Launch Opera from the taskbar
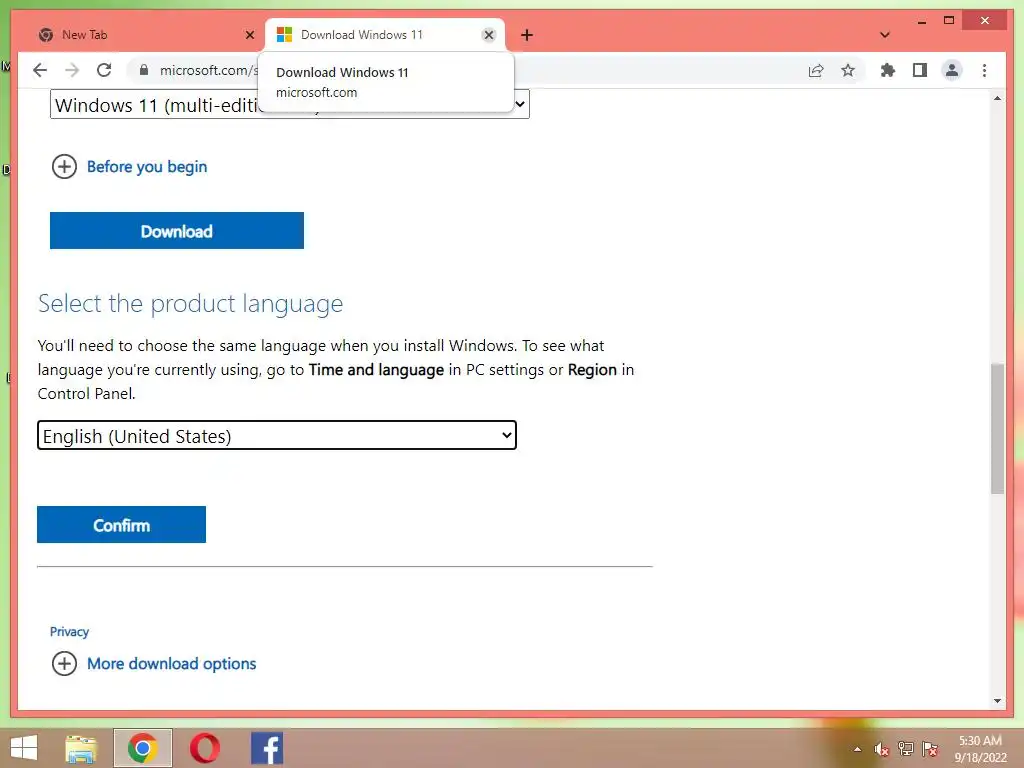The width and height of the screenshot is (1024, 768). (204, 748)
